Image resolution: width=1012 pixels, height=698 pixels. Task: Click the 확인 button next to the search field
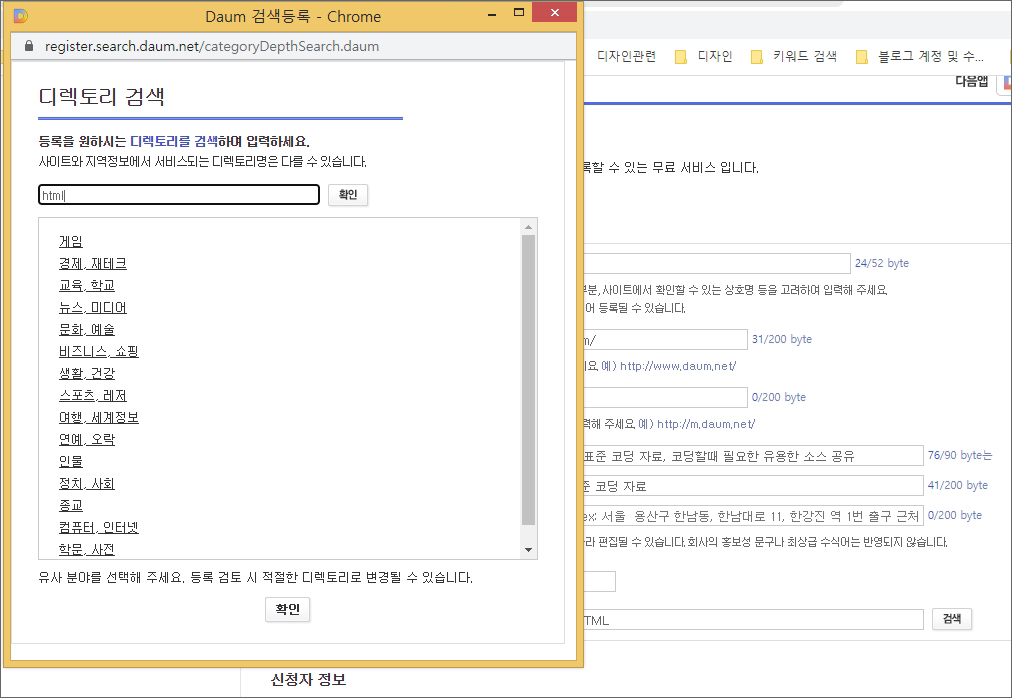click(x=348, y=195)
